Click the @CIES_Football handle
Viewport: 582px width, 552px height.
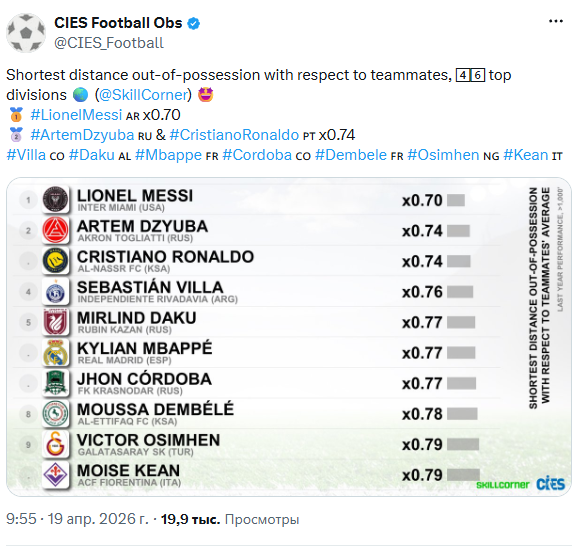point(109,43)
